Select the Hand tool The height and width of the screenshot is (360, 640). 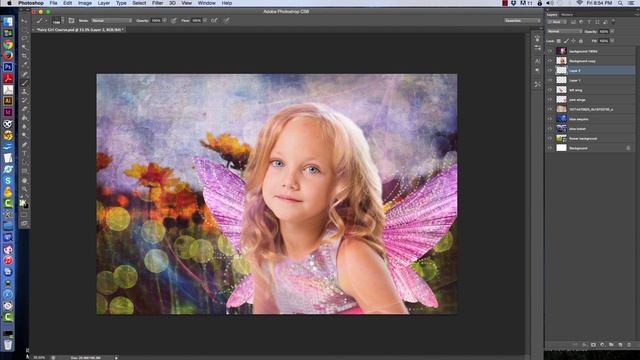point(24,180)
